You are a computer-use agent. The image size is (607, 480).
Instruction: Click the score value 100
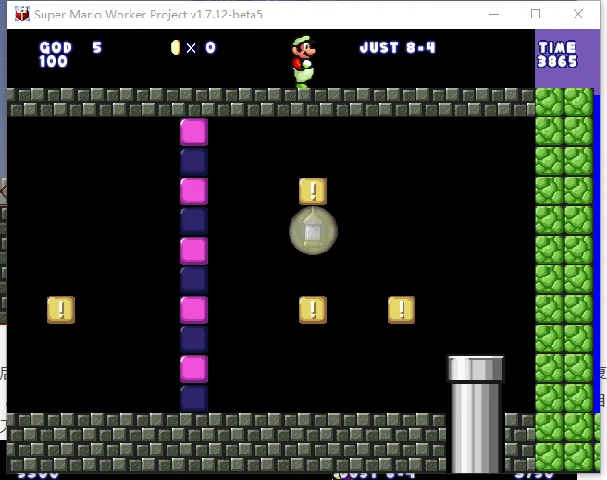[53, 62]
